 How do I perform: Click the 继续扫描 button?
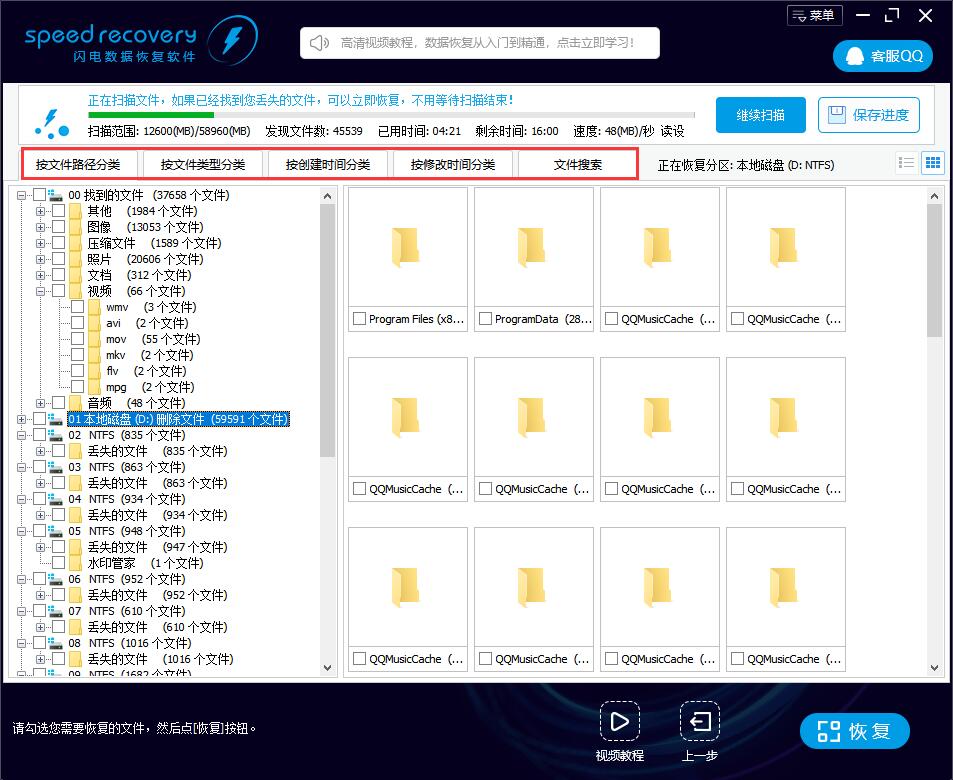pyautogui.click(x=759, y=114)
